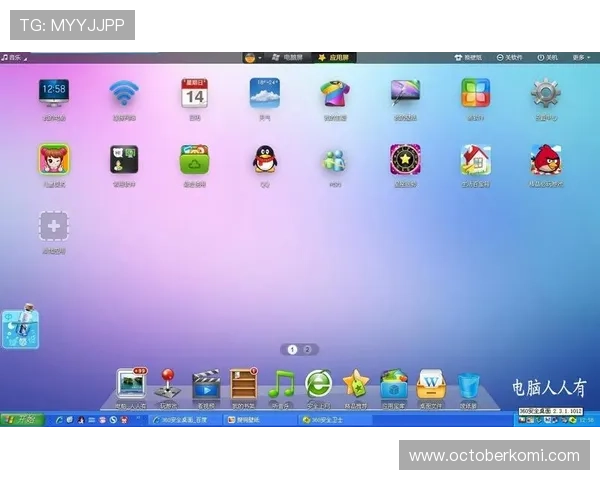The image size is (600, 480).
Task: Open the user avatar dropdown in top bar
Action: click(x=253, y=58)
